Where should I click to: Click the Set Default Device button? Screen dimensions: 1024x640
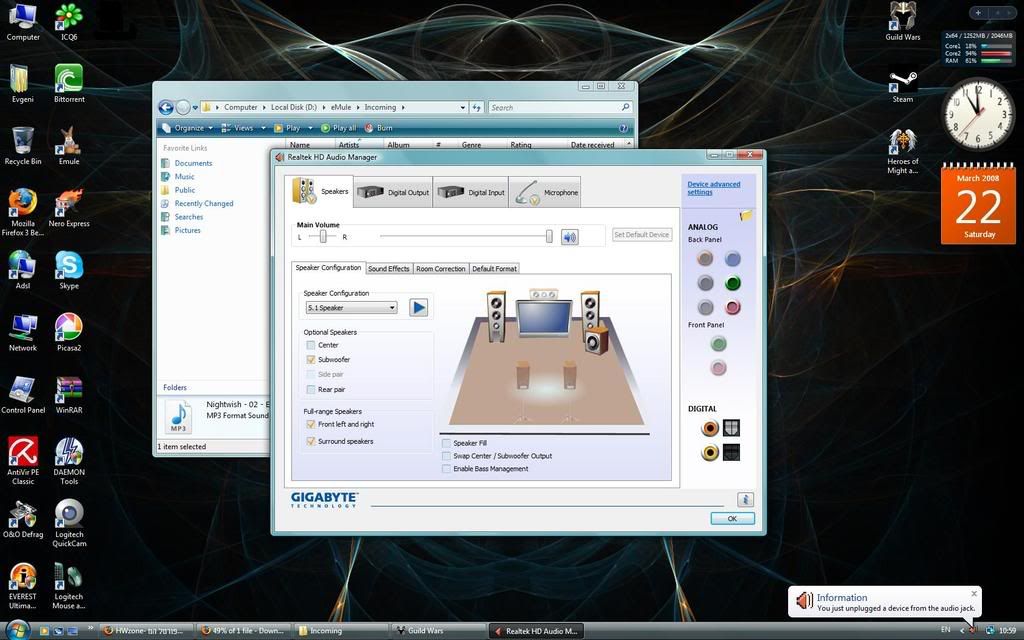coord(641,234)
